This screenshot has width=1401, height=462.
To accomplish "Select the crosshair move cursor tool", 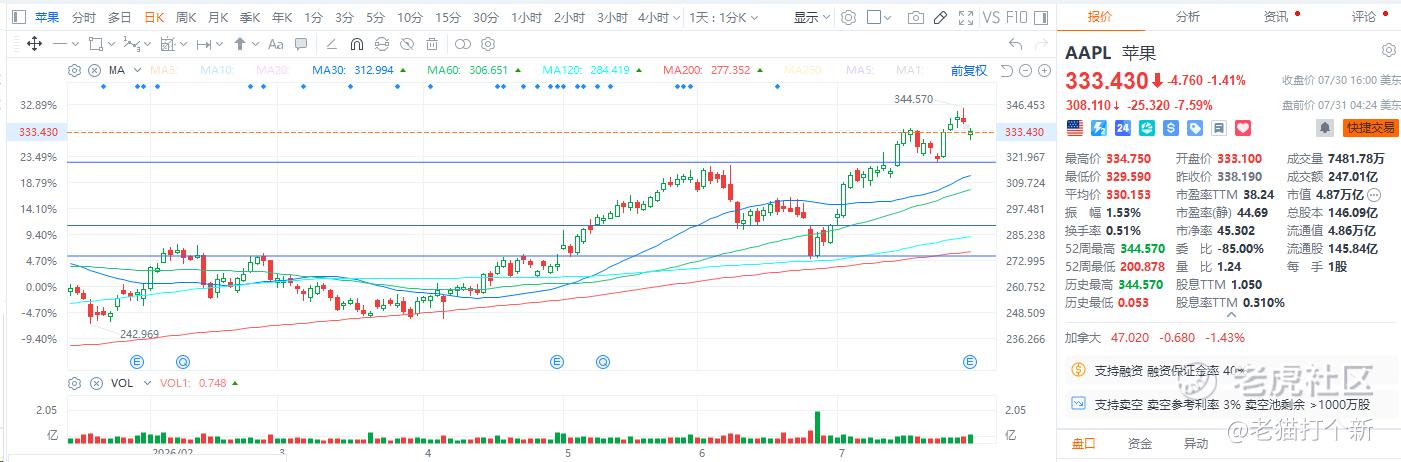I will coord(34,44).
